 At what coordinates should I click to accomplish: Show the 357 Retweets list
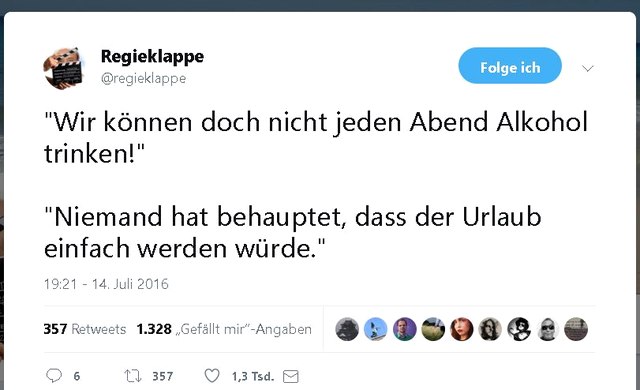point(84,329)
